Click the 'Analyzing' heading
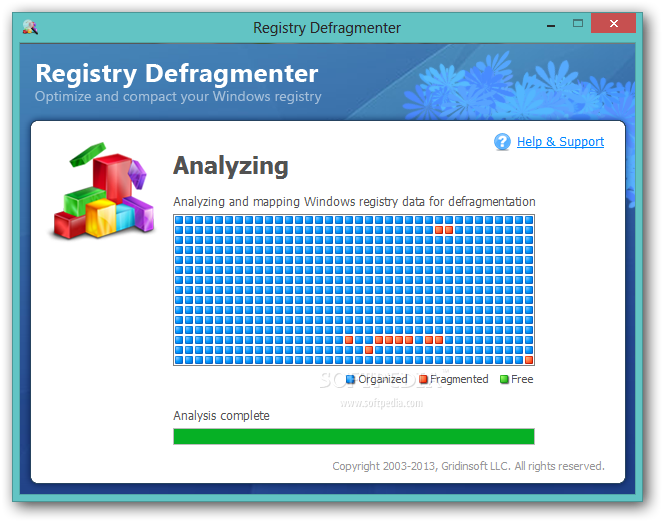This screenshot has width=663, height=522. [x=231, y=166]
